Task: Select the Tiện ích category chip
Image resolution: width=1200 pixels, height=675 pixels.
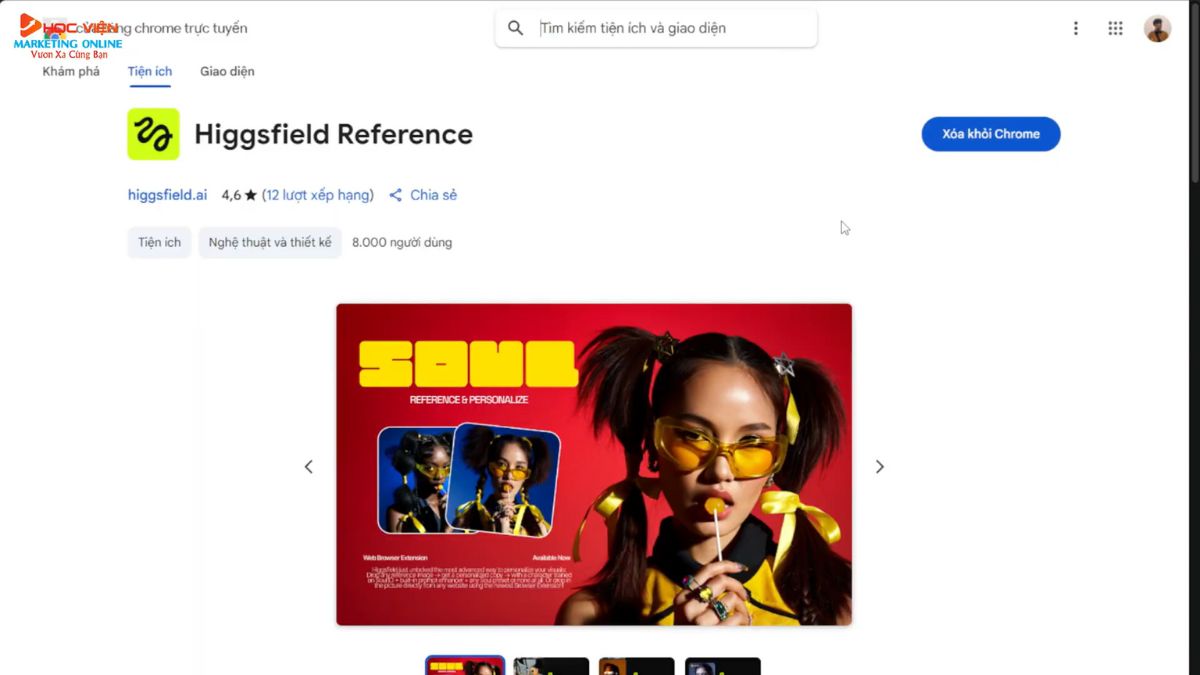Action: click(159, 242)
